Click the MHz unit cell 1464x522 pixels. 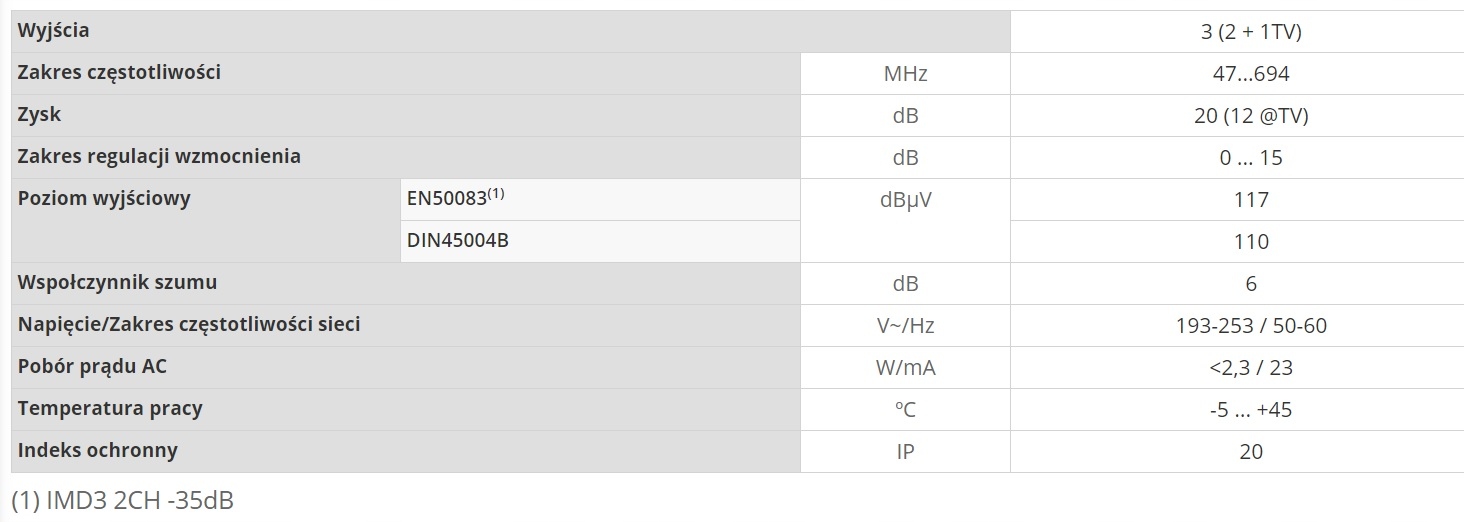pyautogui.click(x=905, y=74)
